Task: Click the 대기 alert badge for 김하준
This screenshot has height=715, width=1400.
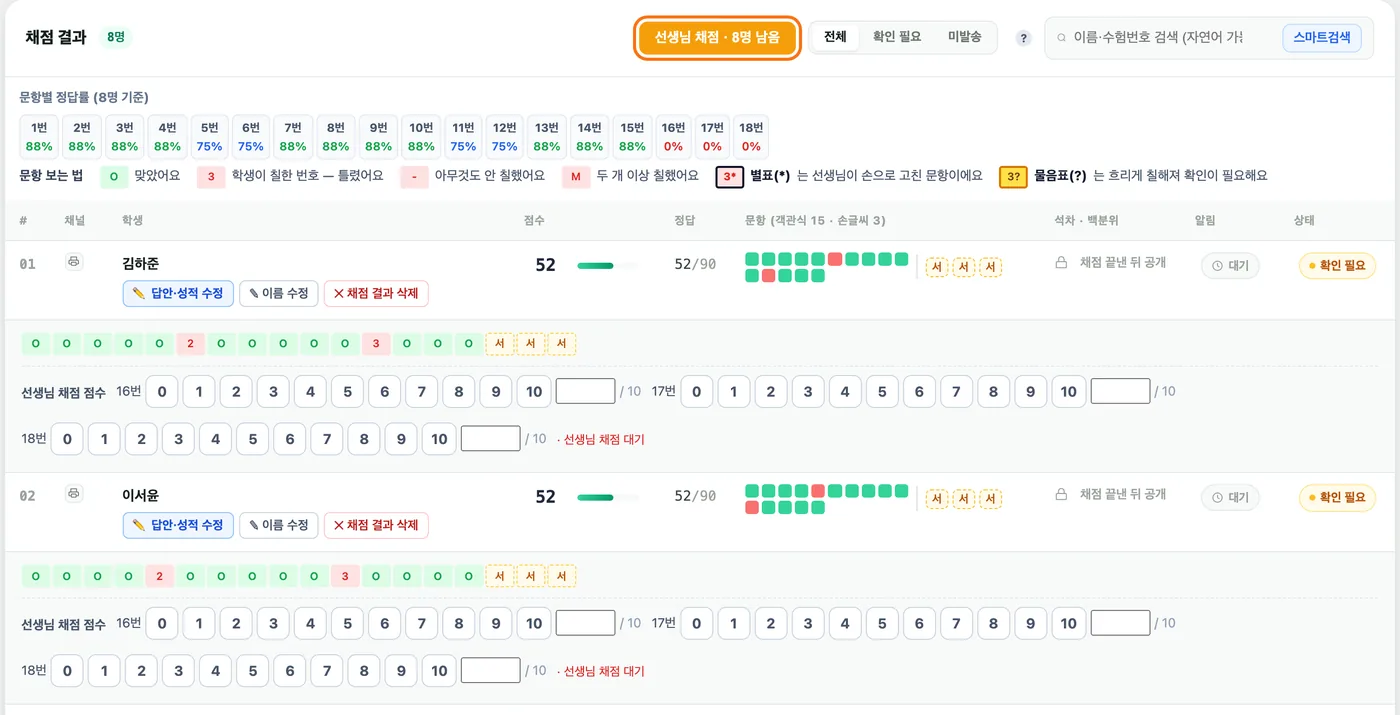Action: click(1230, 266)
